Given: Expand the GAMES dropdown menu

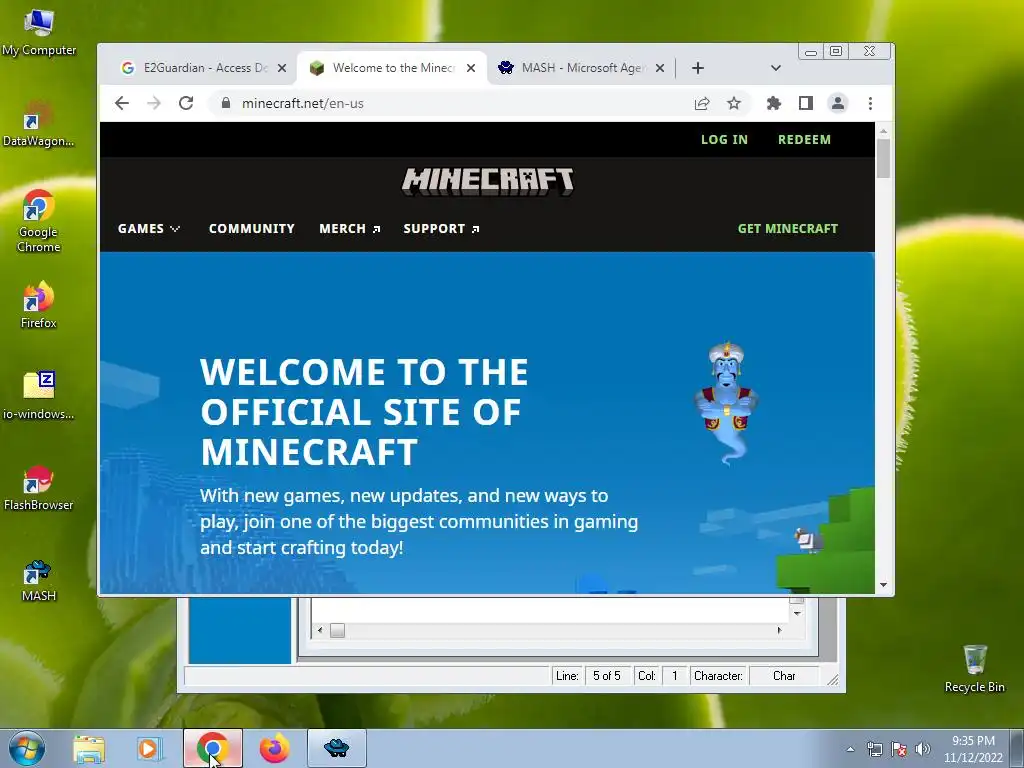Looking at the screenshot, I should pos(149,229).
